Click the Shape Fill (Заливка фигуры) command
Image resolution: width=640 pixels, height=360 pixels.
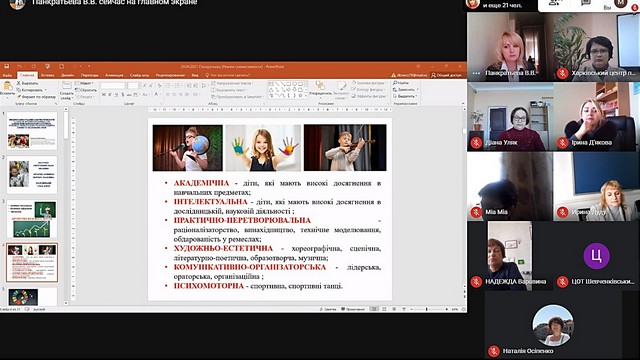tap(368, 83)
